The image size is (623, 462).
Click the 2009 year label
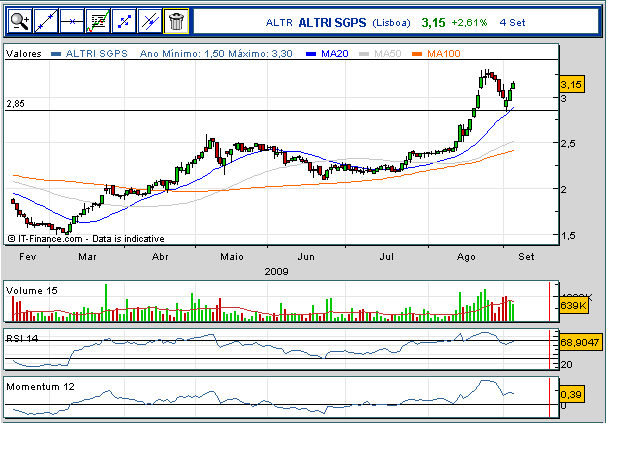[277, 272]
